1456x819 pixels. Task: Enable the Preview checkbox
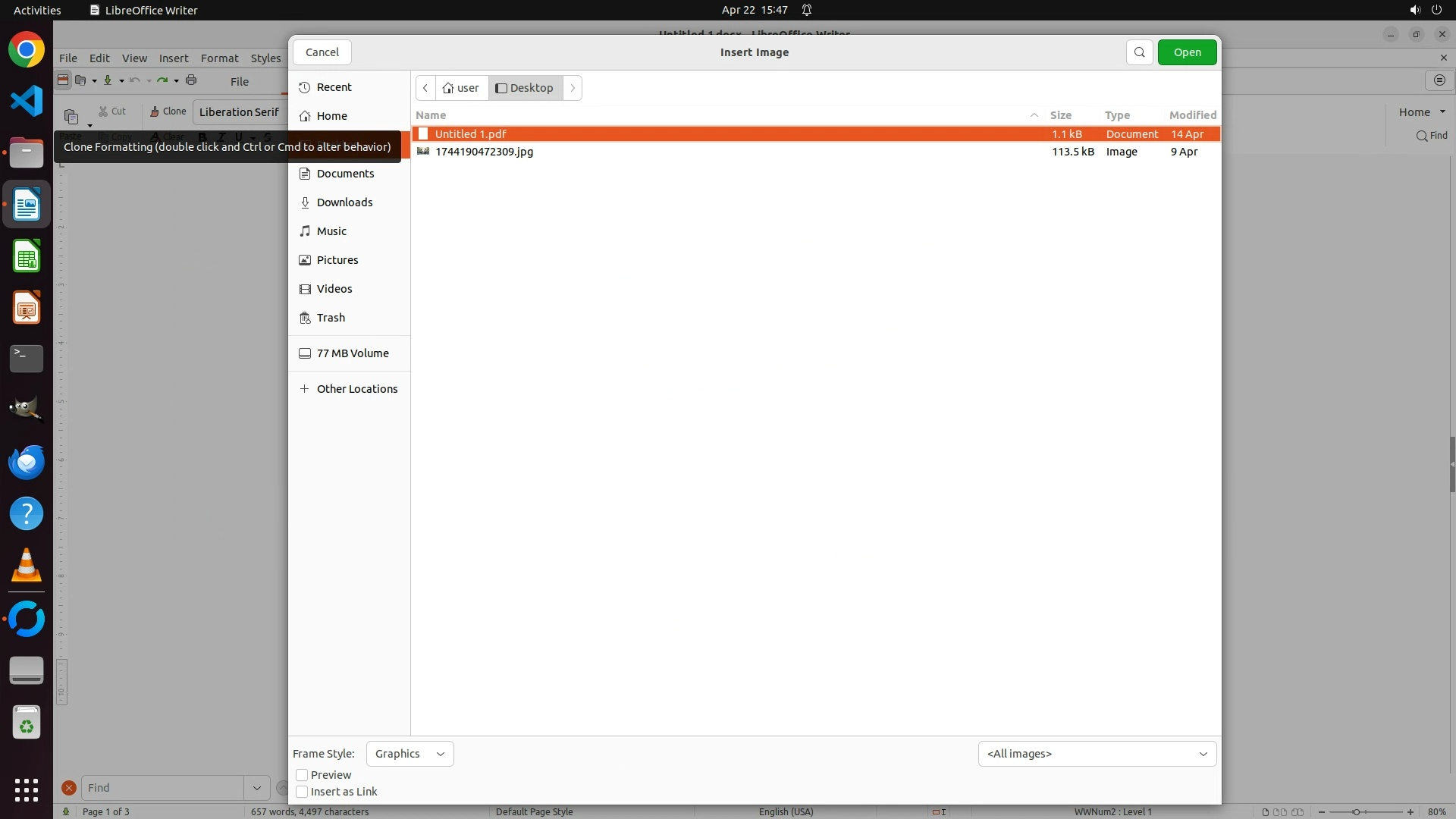302,775
